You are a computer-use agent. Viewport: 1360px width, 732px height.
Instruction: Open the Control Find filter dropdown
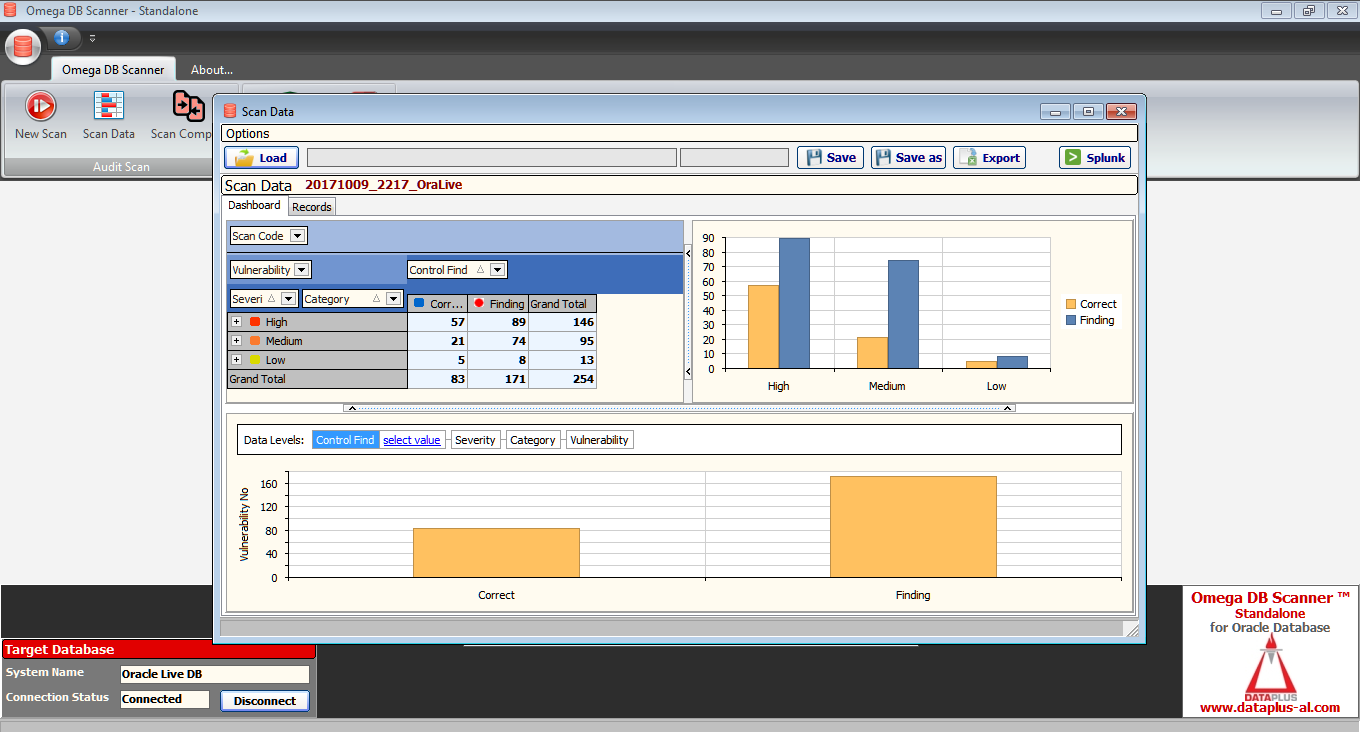498,270
